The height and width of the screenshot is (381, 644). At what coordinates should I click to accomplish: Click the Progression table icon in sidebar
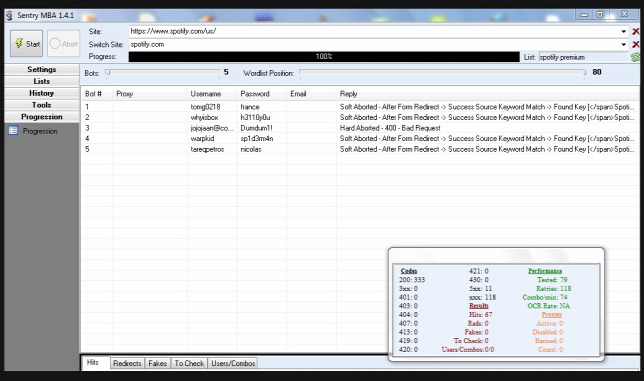click(13, 131)
